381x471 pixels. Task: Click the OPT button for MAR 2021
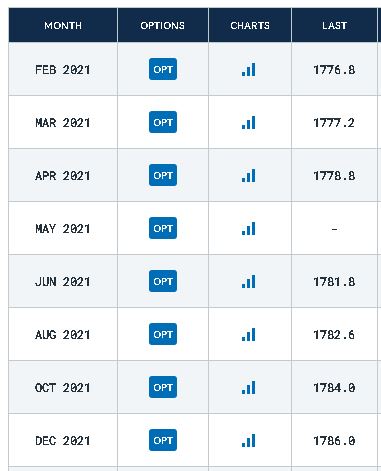(x=163, y=122)
